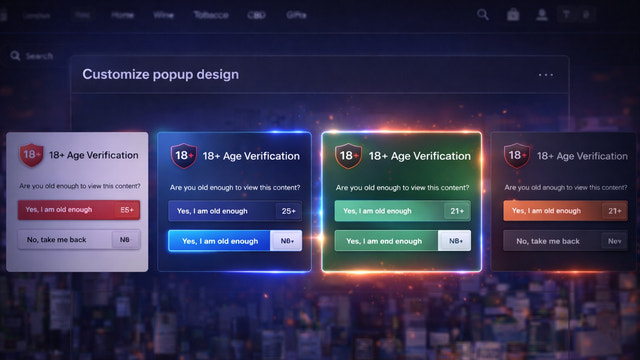Select the light theme popup design card
This screenshot has width=640, height=360.
click(x=77, y=202)
